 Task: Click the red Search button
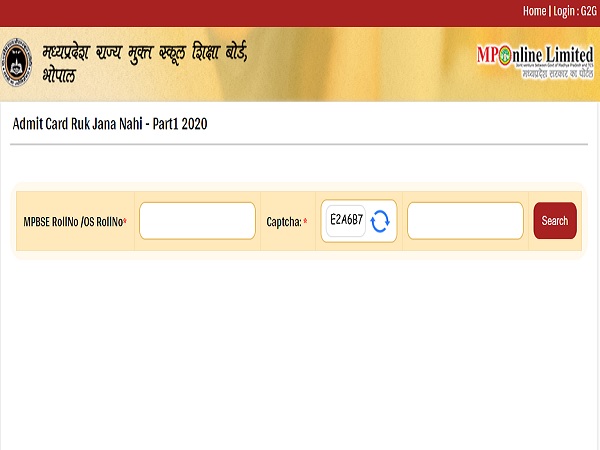[555, 221]
